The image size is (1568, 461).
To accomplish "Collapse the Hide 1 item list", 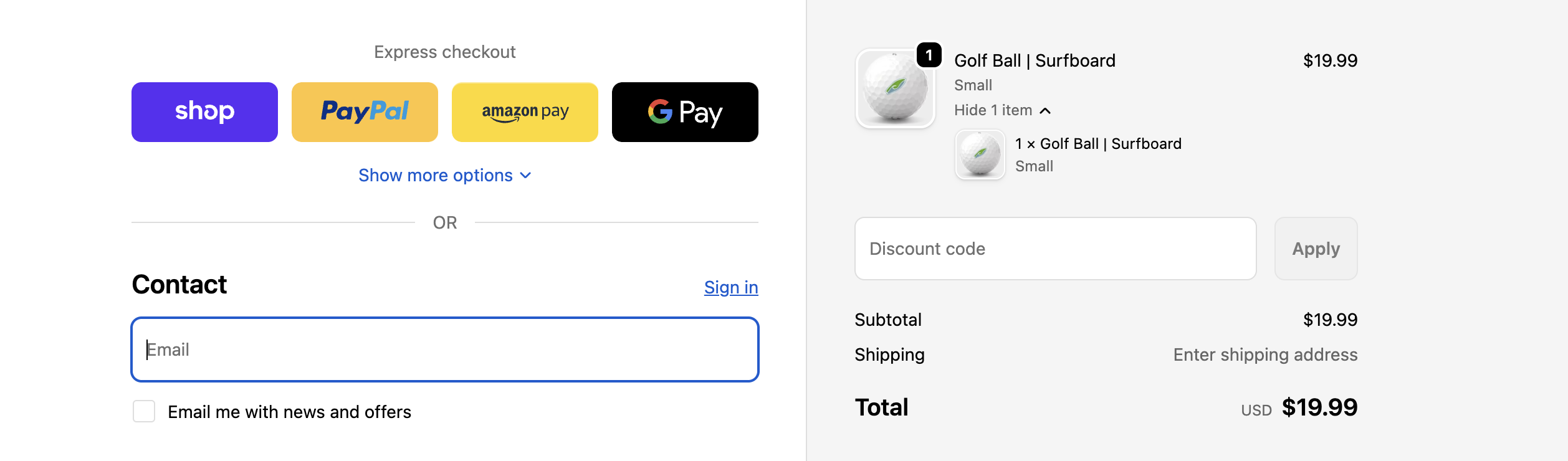I will tap(993, 110).
